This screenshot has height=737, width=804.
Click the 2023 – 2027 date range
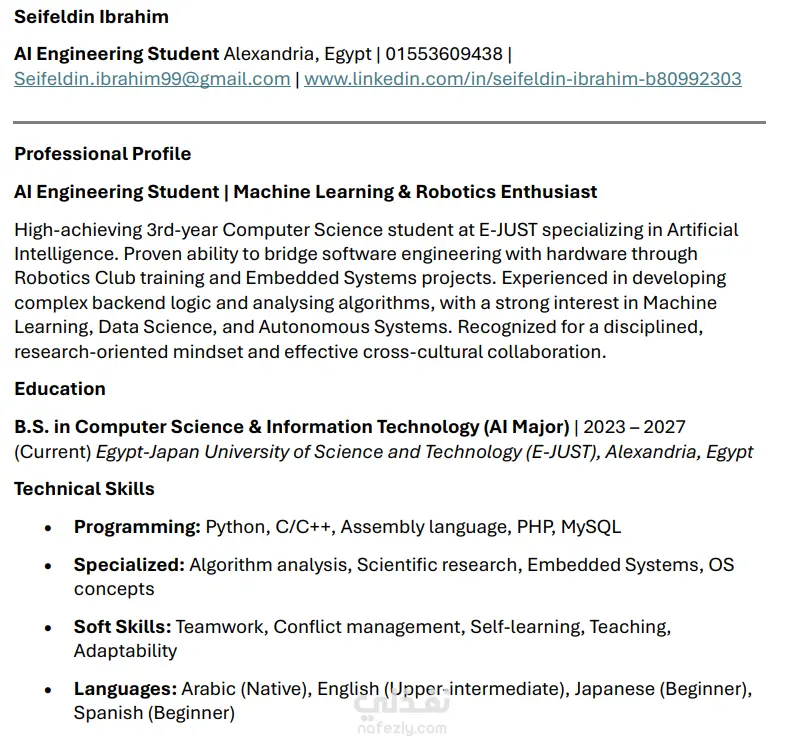634,427
